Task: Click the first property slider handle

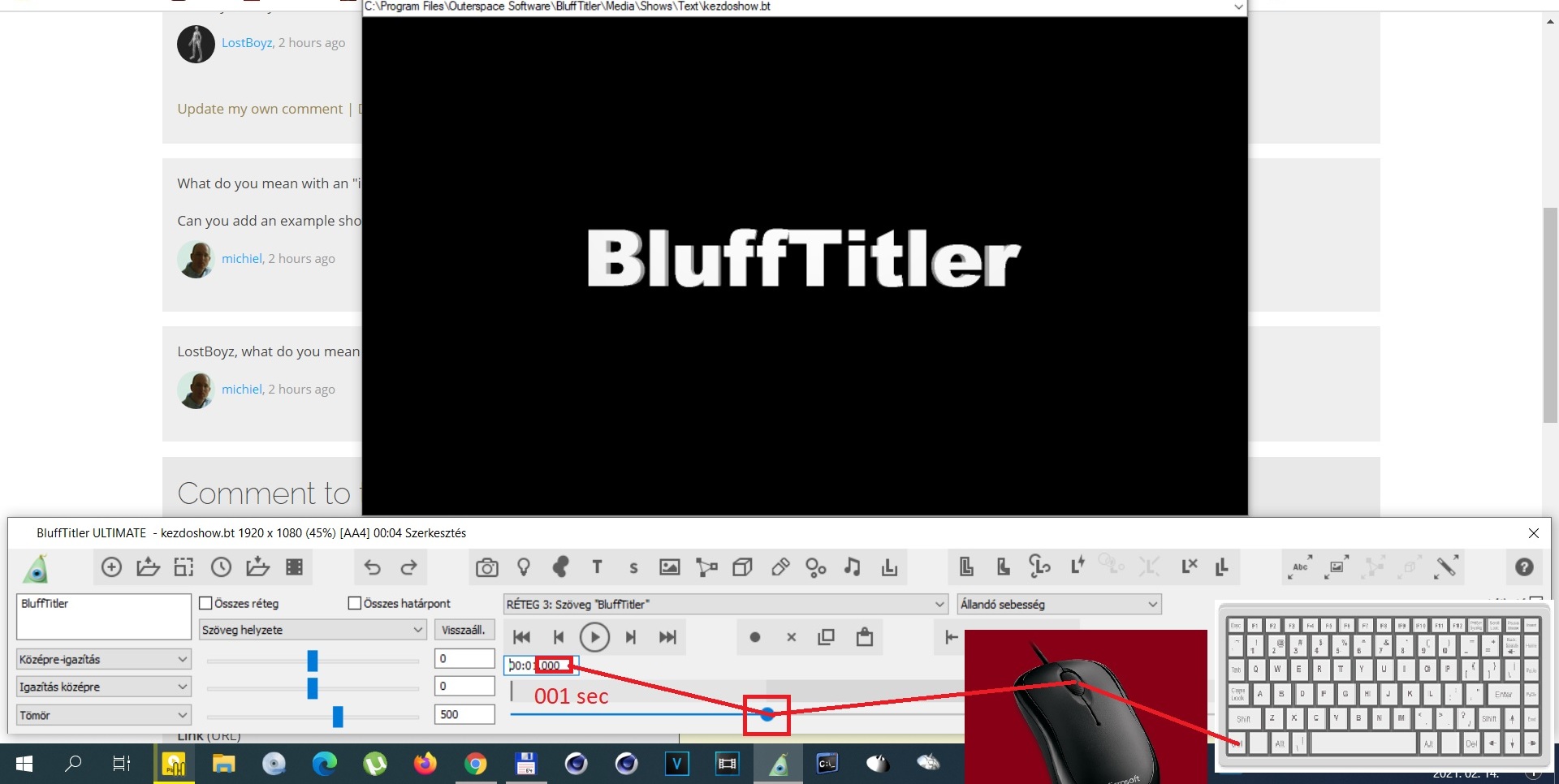Action: [313, 661]
